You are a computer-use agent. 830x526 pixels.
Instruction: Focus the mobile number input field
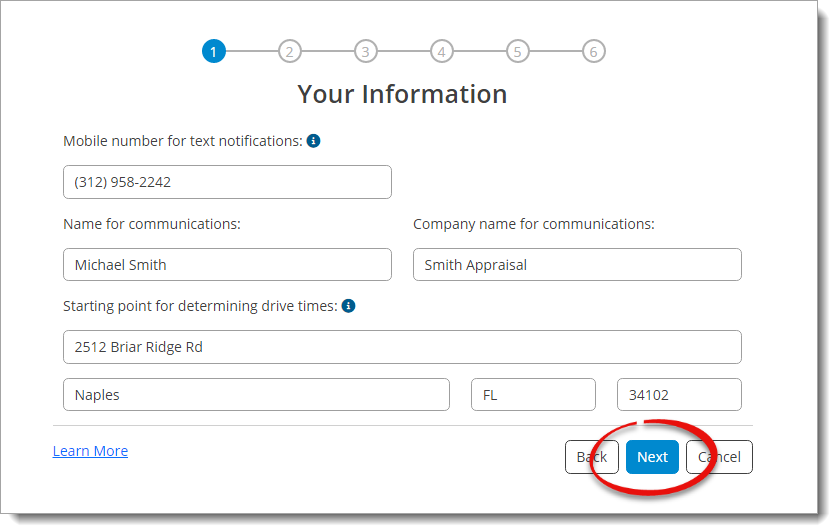[227, 182]
